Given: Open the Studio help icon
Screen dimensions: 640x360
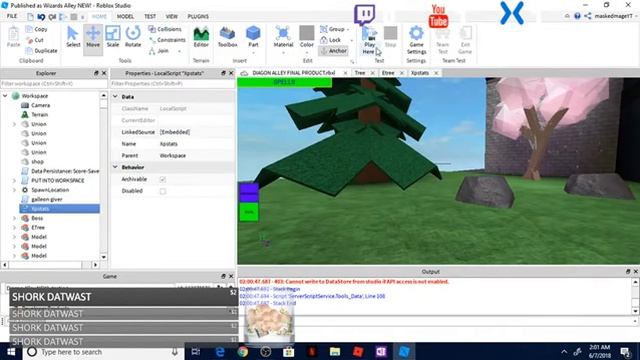Looking at the screenshot, I should pos(577,16).
